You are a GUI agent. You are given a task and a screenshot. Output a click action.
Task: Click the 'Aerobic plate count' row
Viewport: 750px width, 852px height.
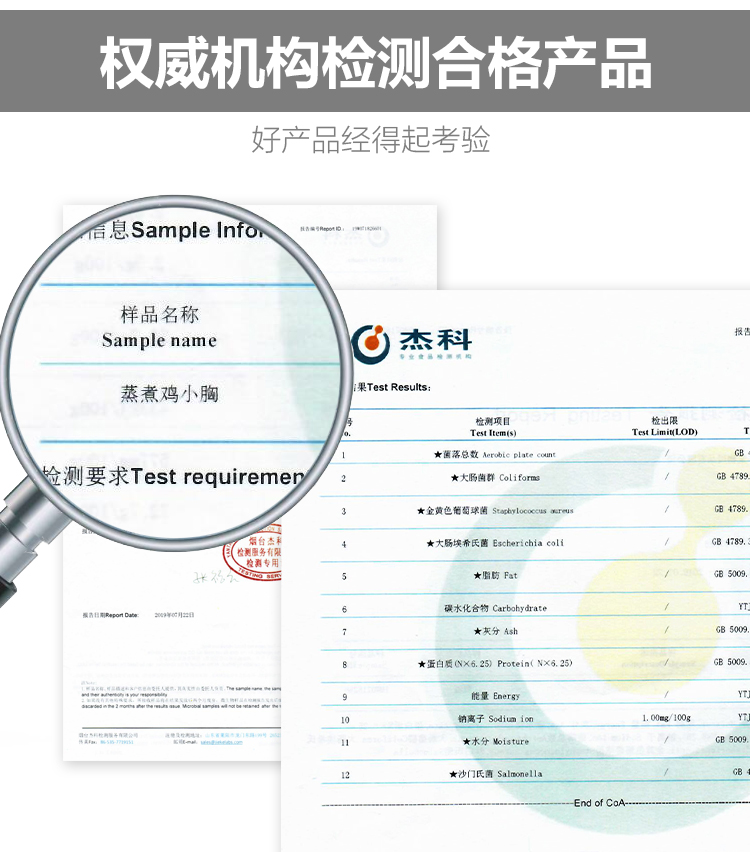pos(495,454)
